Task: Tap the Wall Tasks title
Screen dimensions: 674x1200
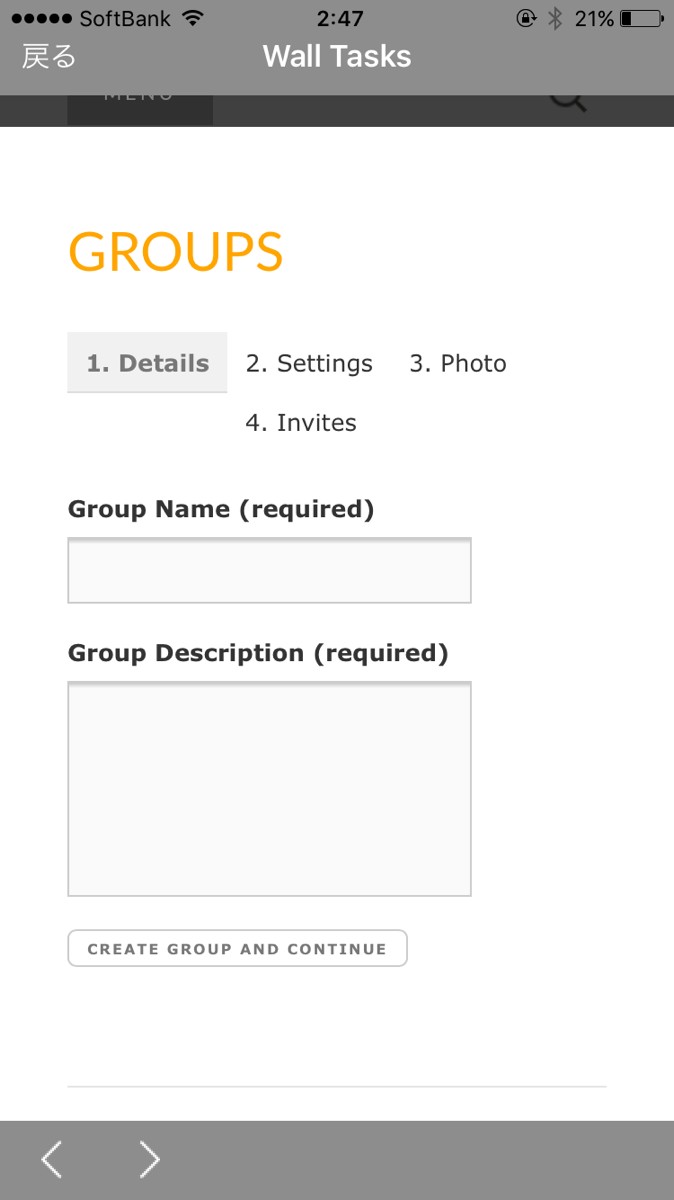Action: (x=337, y=57)
